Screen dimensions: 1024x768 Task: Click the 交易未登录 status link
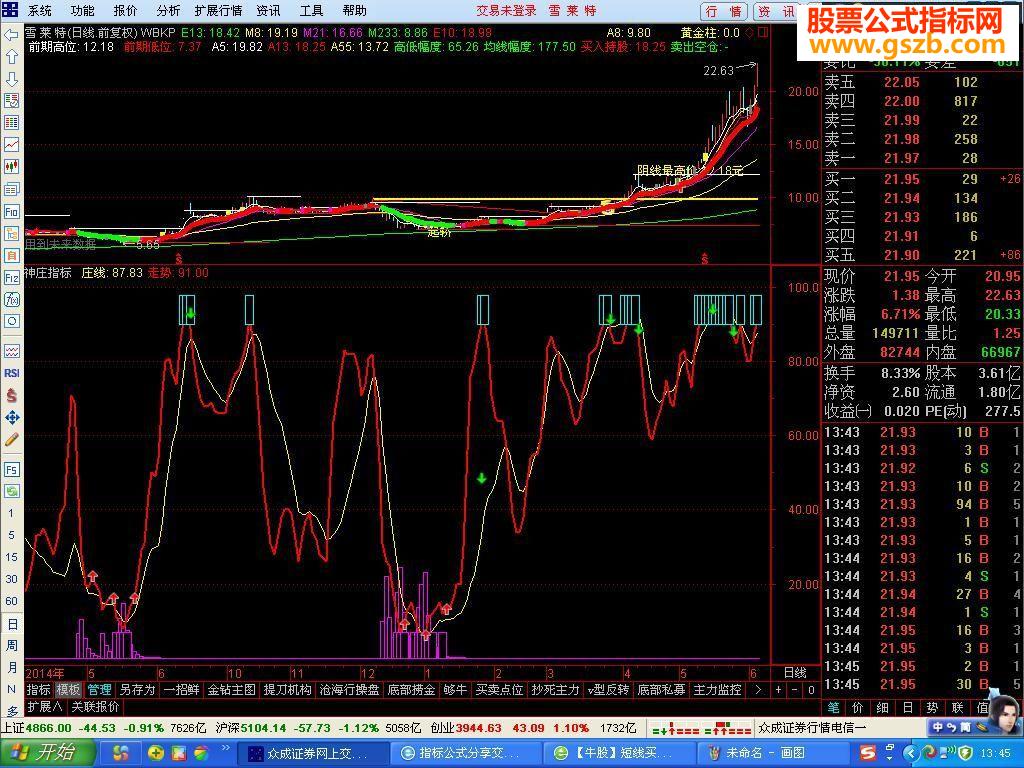coord(505,10)
